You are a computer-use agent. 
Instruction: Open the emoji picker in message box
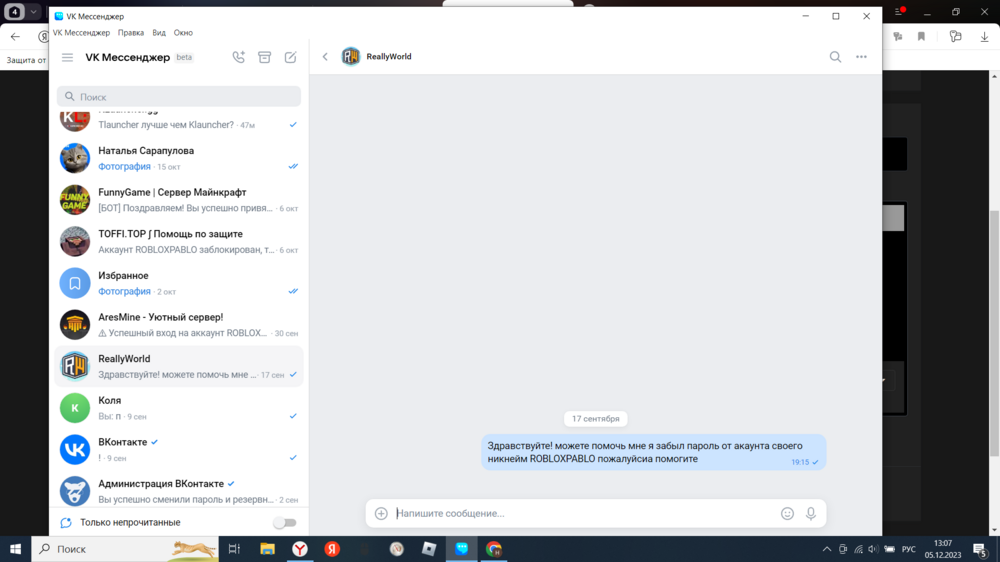click(787, 513)
